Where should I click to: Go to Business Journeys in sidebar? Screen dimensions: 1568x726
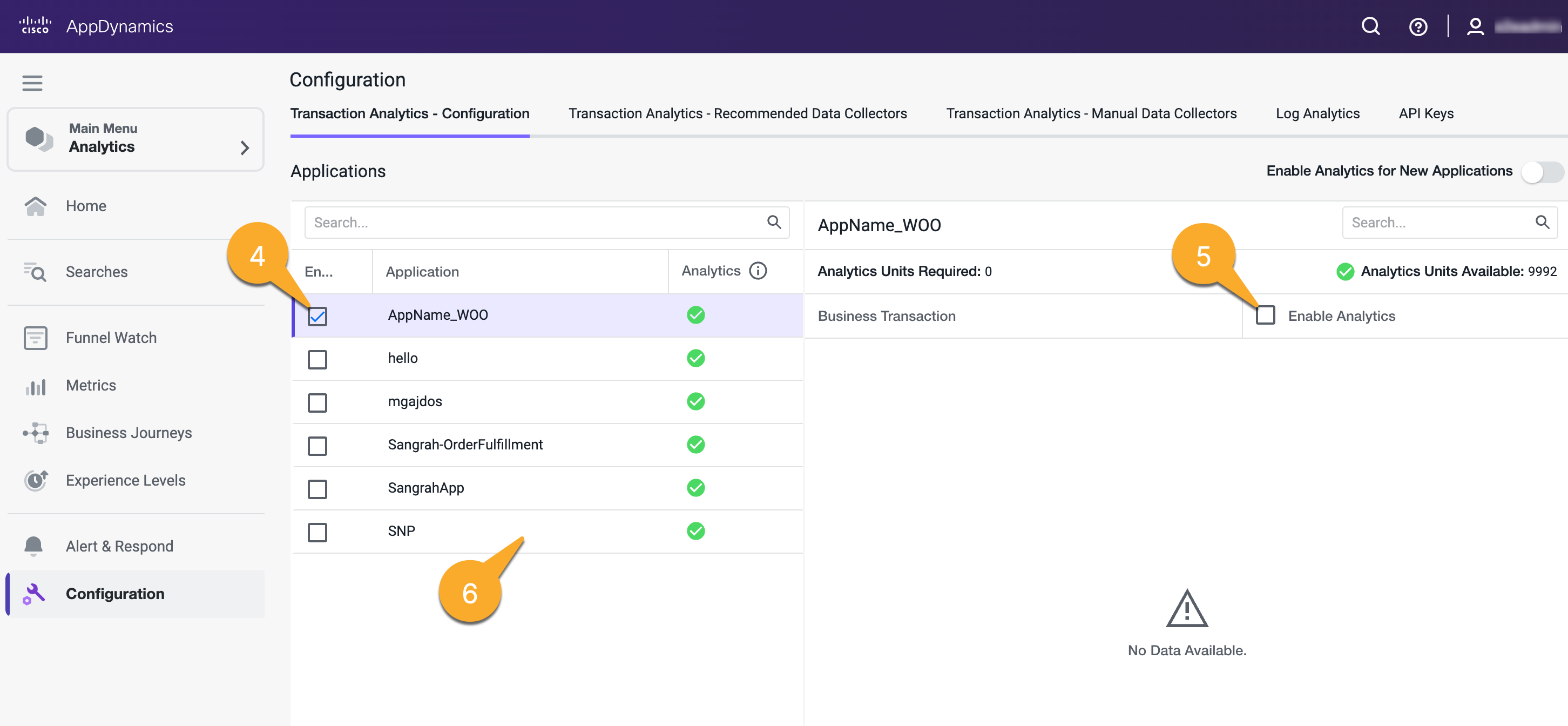[129, 433]
